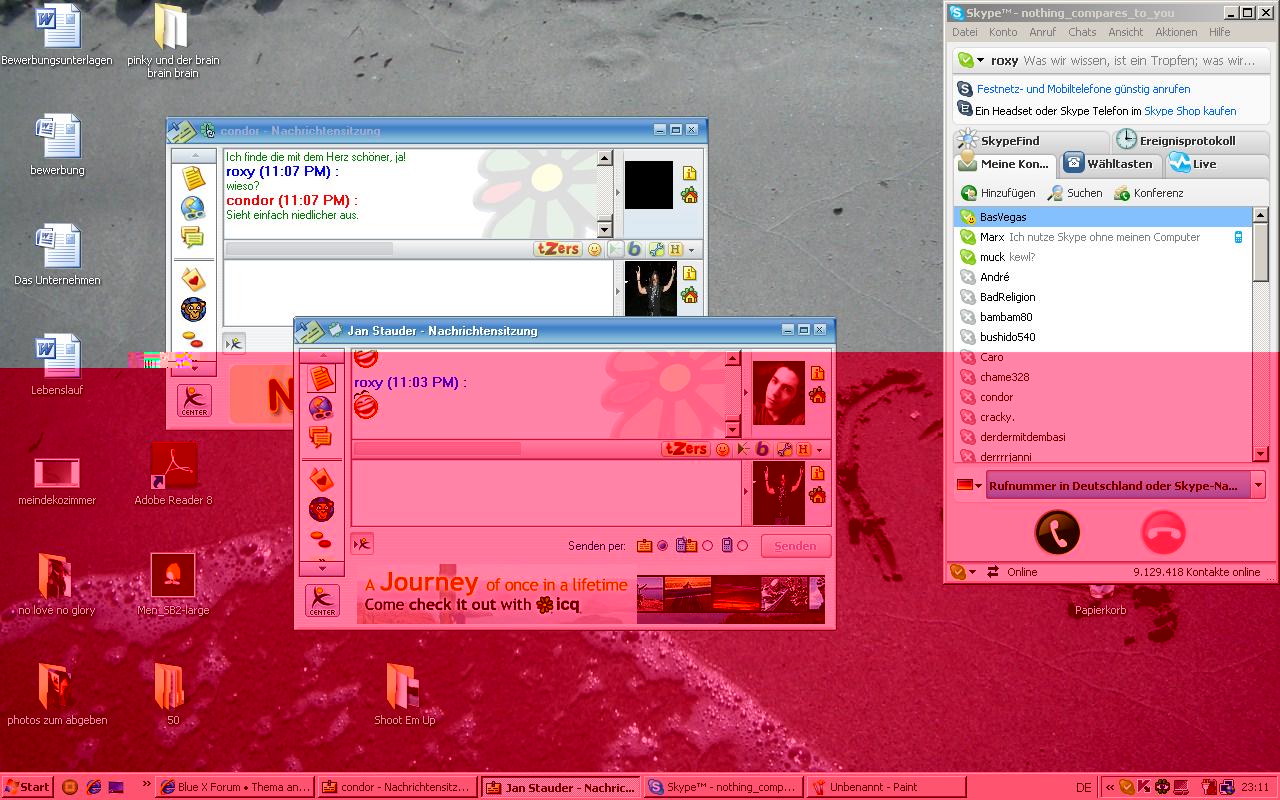Select the first Senden per radio option

(662, 546)
